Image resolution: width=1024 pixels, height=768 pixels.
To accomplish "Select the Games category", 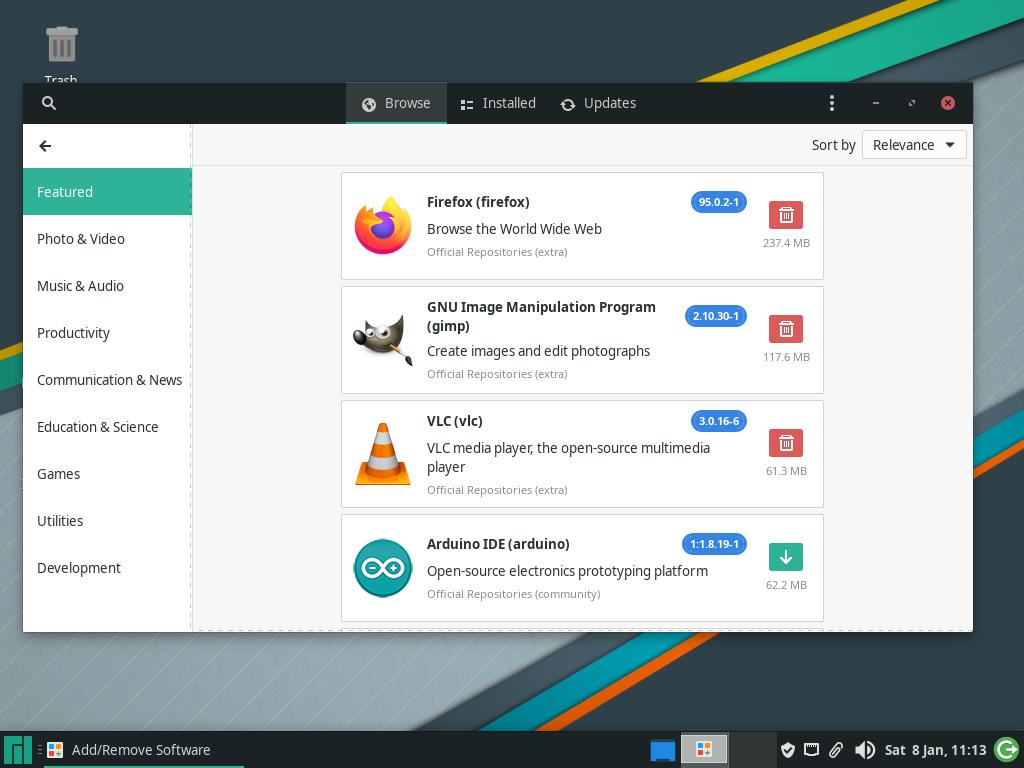I will click(x=107, y=474).
